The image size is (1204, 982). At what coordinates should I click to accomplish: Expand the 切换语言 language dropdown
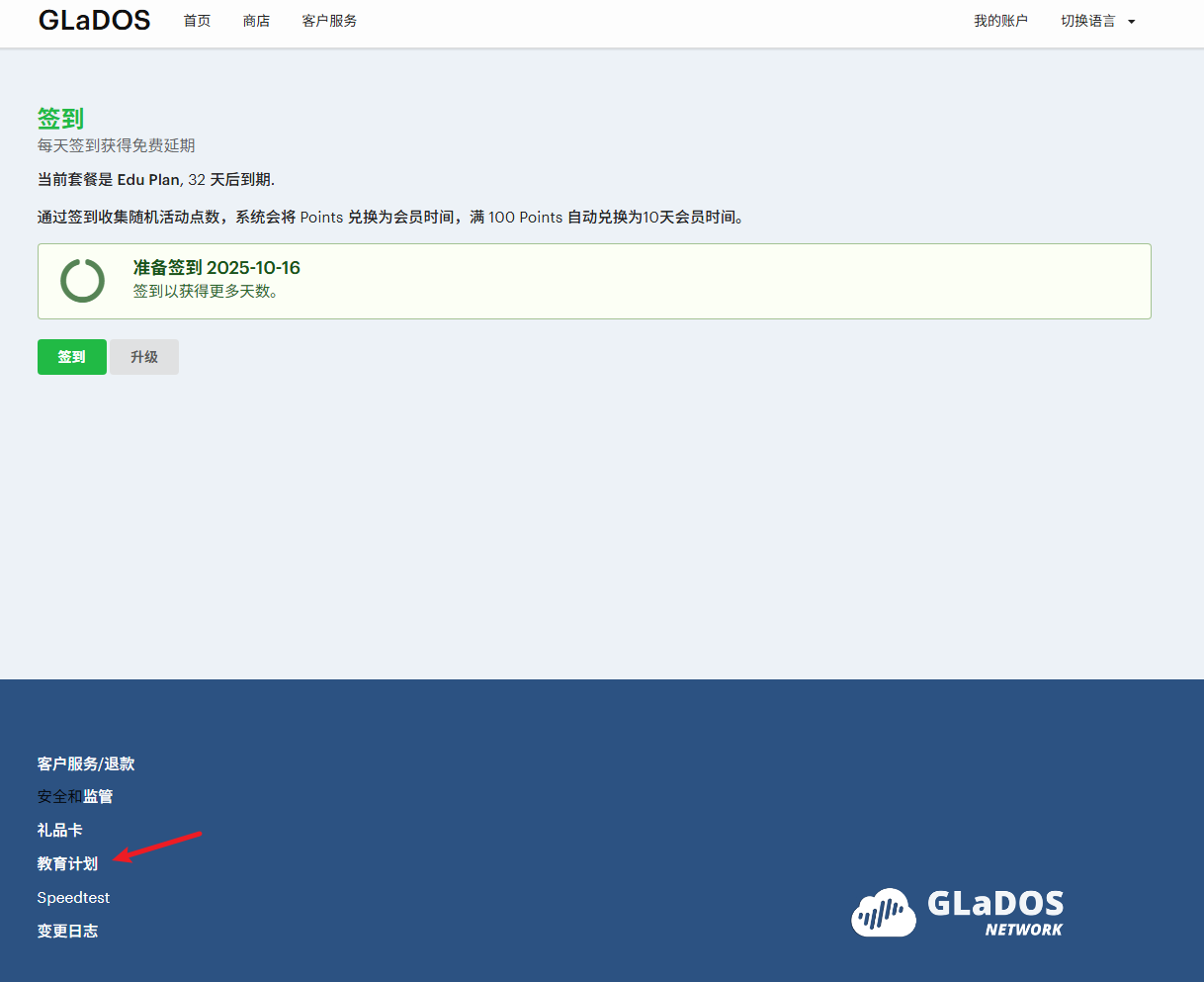click(x=1088, y=21)
